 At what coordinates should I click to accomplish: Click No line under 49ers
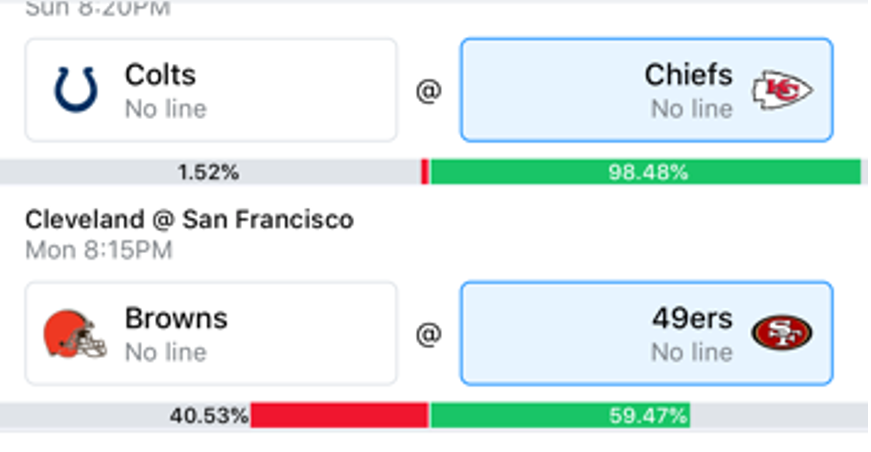[692, 353]
